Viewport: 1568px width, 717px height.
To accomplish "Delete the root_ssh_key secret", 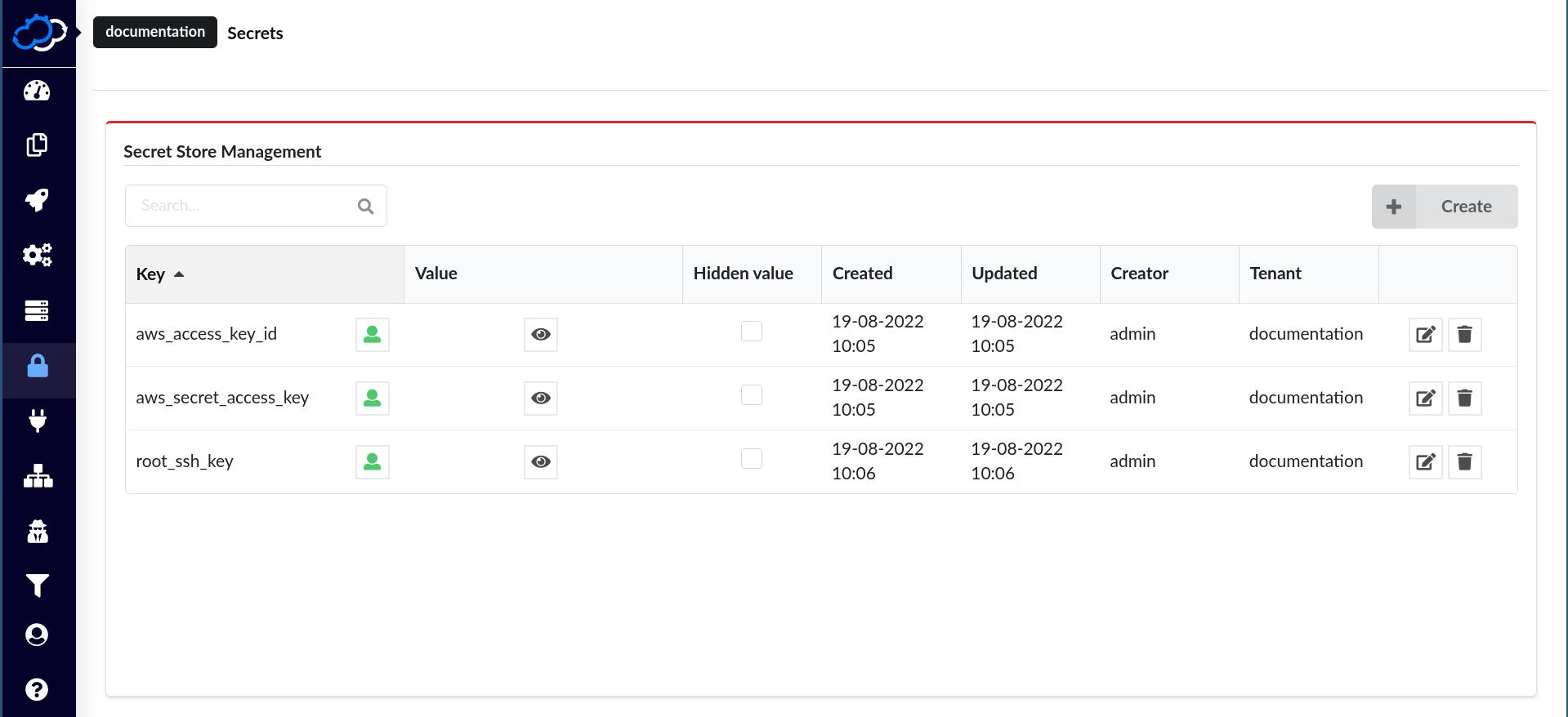I will [x=1465, y=462].
